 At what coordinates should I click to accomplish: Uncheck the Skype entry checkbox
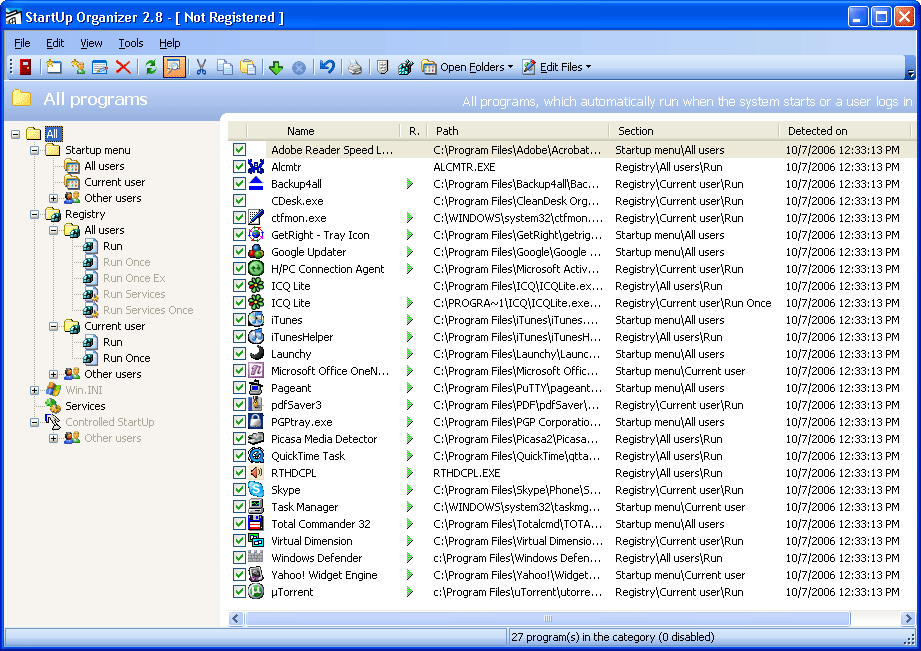click(239, 489)
